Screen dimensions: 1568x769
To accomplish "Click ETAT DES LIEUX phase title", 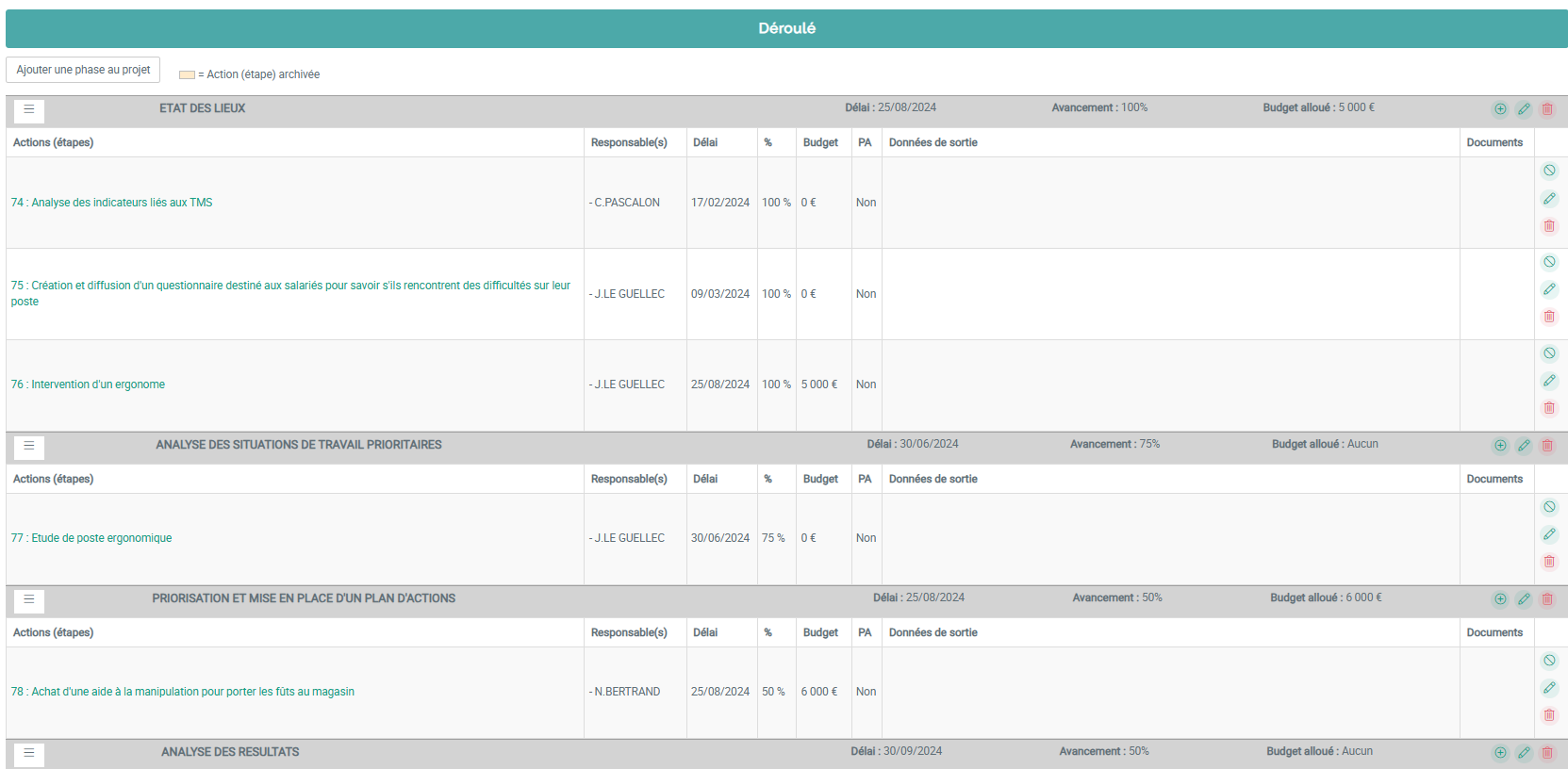I will tap(202, 108).
